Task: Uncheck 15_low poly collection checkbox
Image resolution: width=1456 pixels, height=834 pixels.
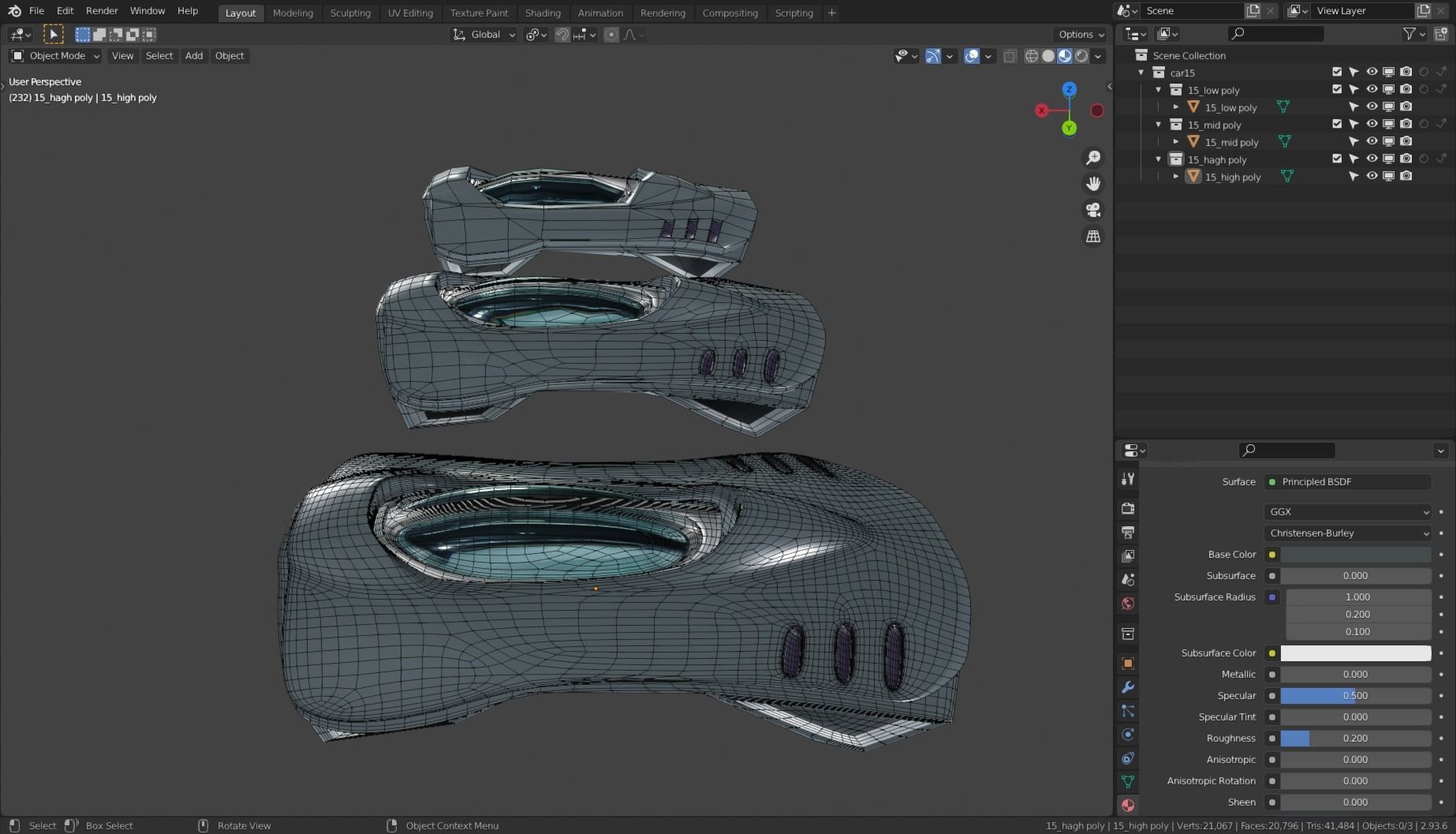Action: [1337, 89]
